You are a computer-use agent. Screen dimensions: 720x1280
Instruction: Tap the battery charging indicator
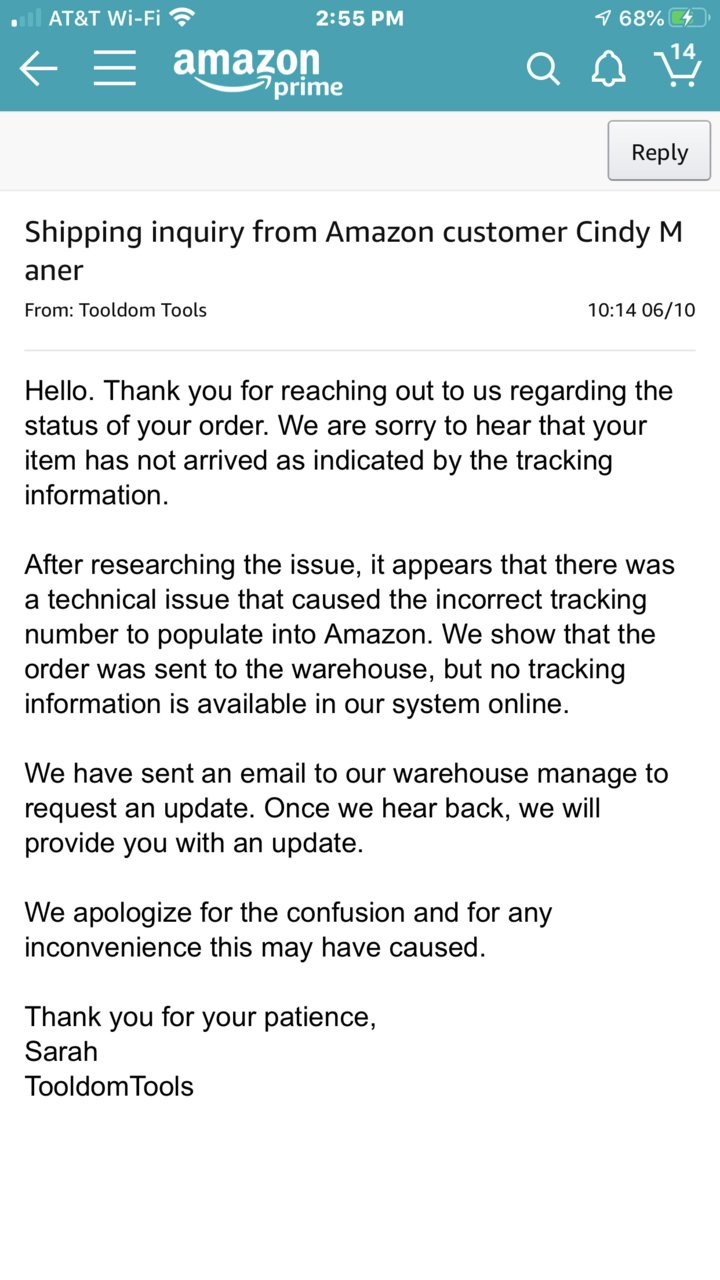click(x=690, y=17)
